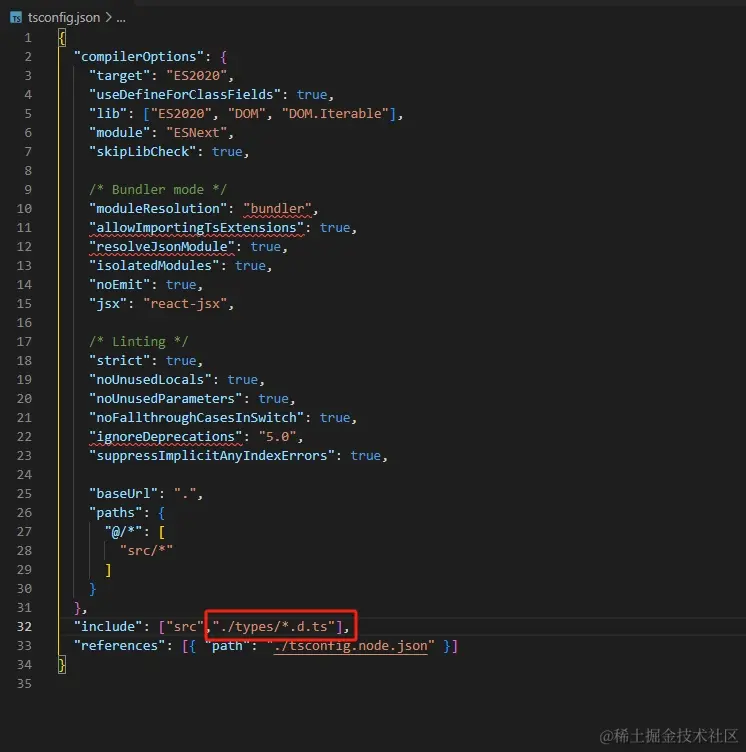Click the "DOM.Iterable" lib entry
This screenshot has width=746, height=752.
[335, 114]
